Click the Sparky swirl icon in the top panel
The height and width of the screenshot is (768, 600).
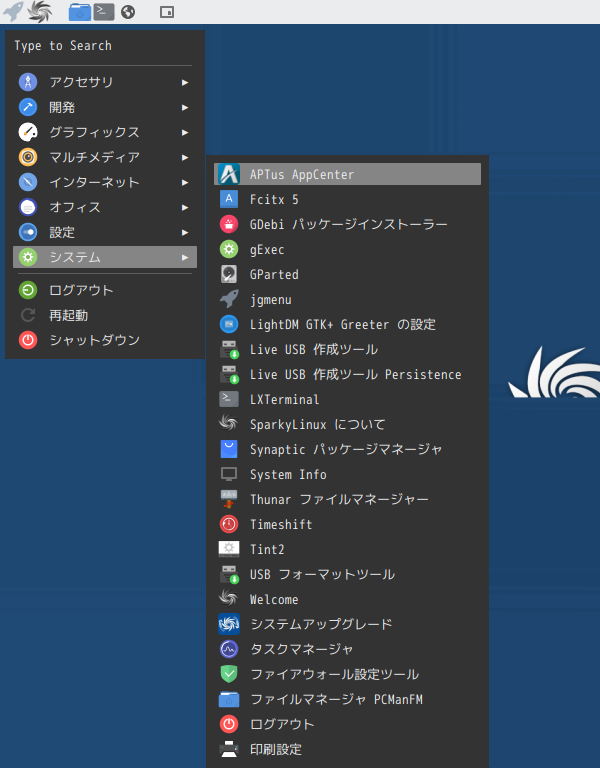point(39,11)
